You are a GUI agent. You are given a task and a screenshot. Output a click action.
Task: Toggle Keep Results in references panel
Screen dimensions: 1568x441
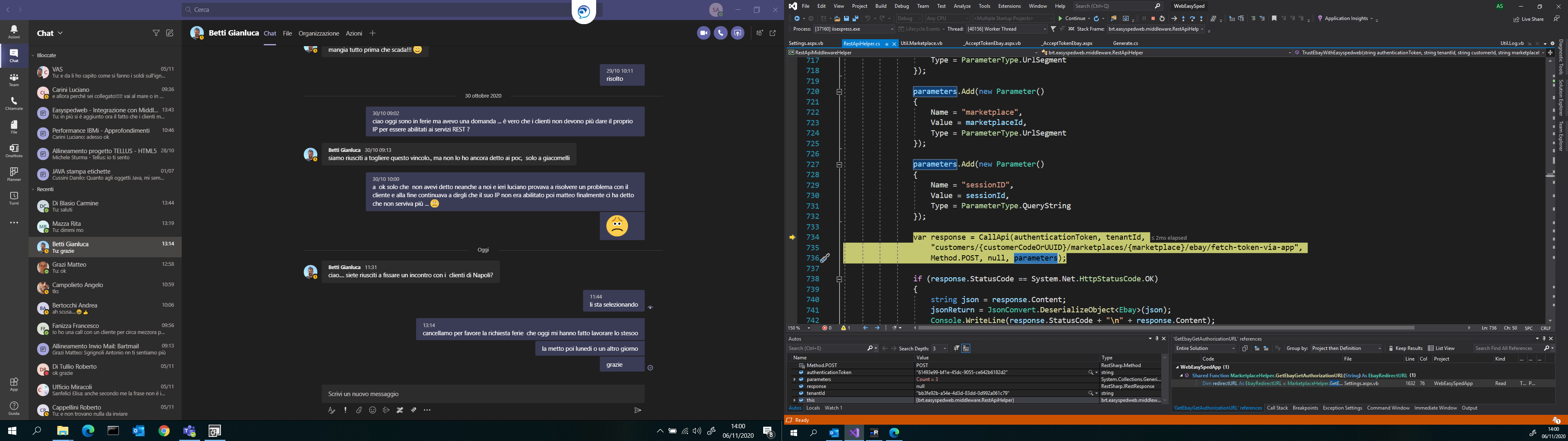1405,348
